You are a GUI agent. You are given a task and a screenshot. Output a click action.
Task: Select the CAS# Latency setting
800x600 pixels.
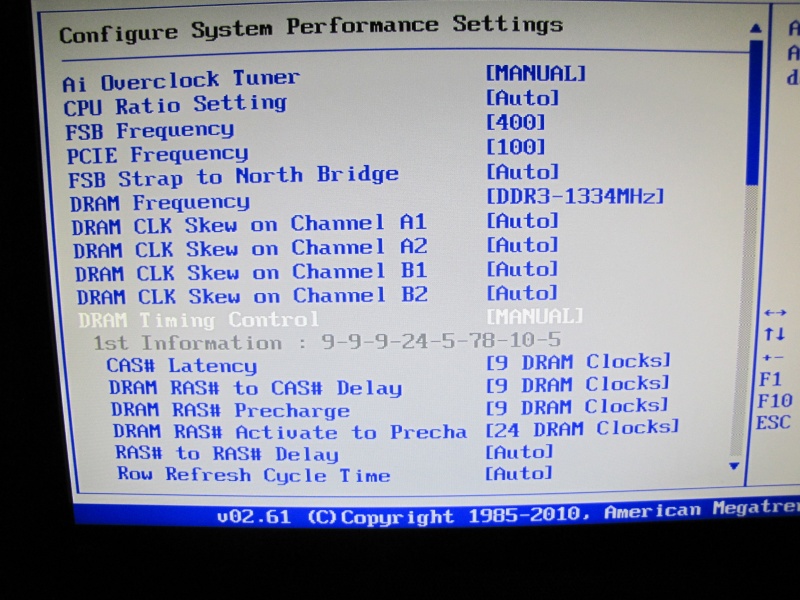pos(182,365)
